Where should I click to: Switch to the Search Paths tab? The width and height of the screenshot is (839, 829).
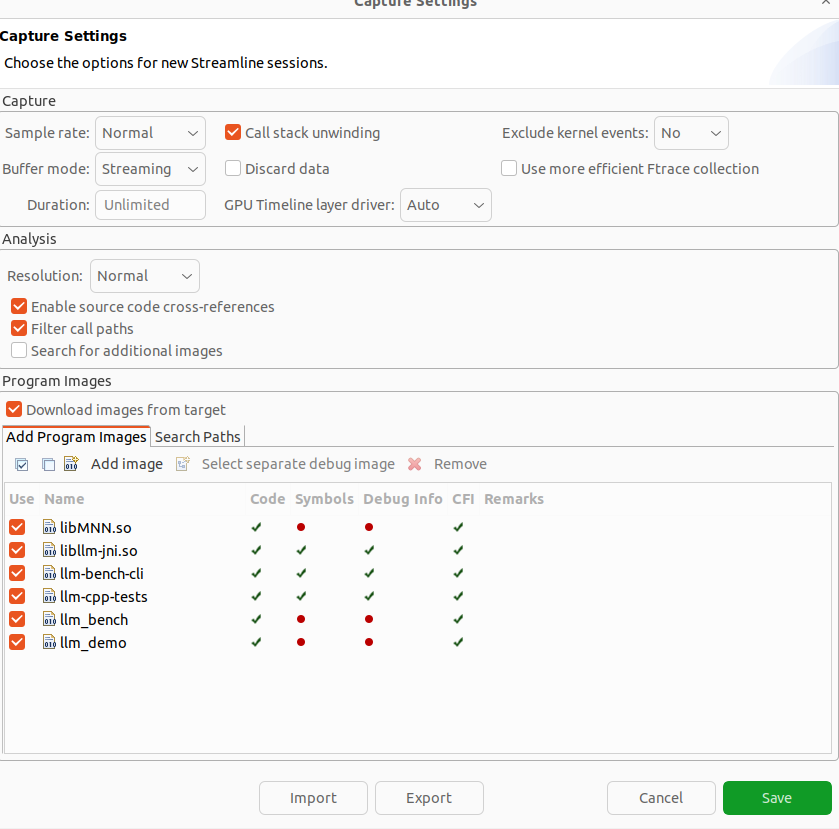[197, 437]
